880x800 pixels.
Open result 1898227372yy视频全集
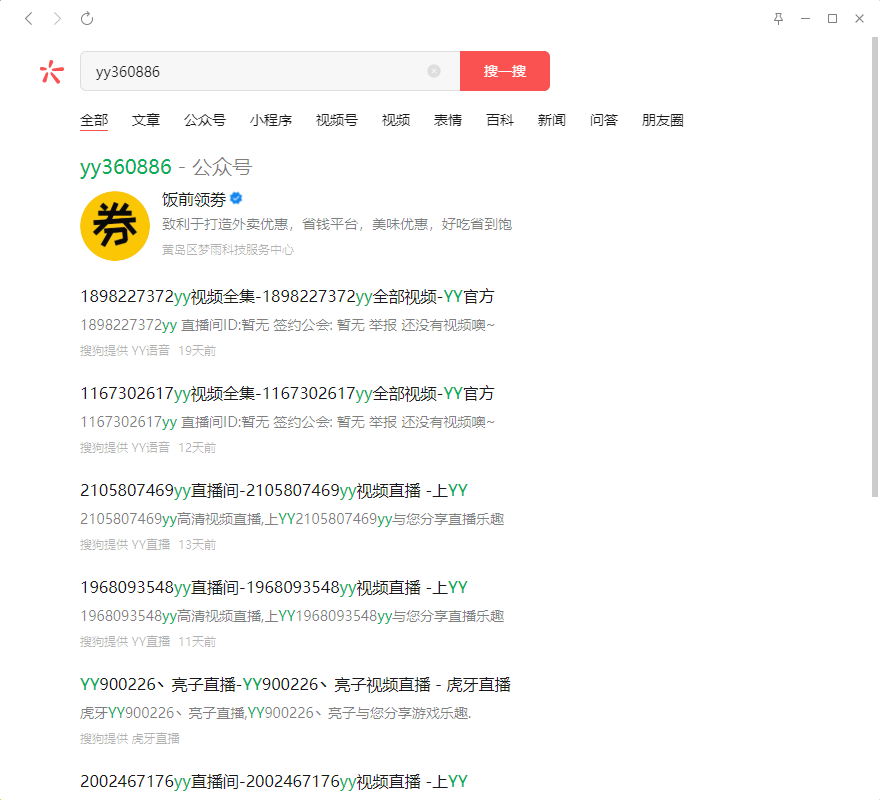click(287, 296)
